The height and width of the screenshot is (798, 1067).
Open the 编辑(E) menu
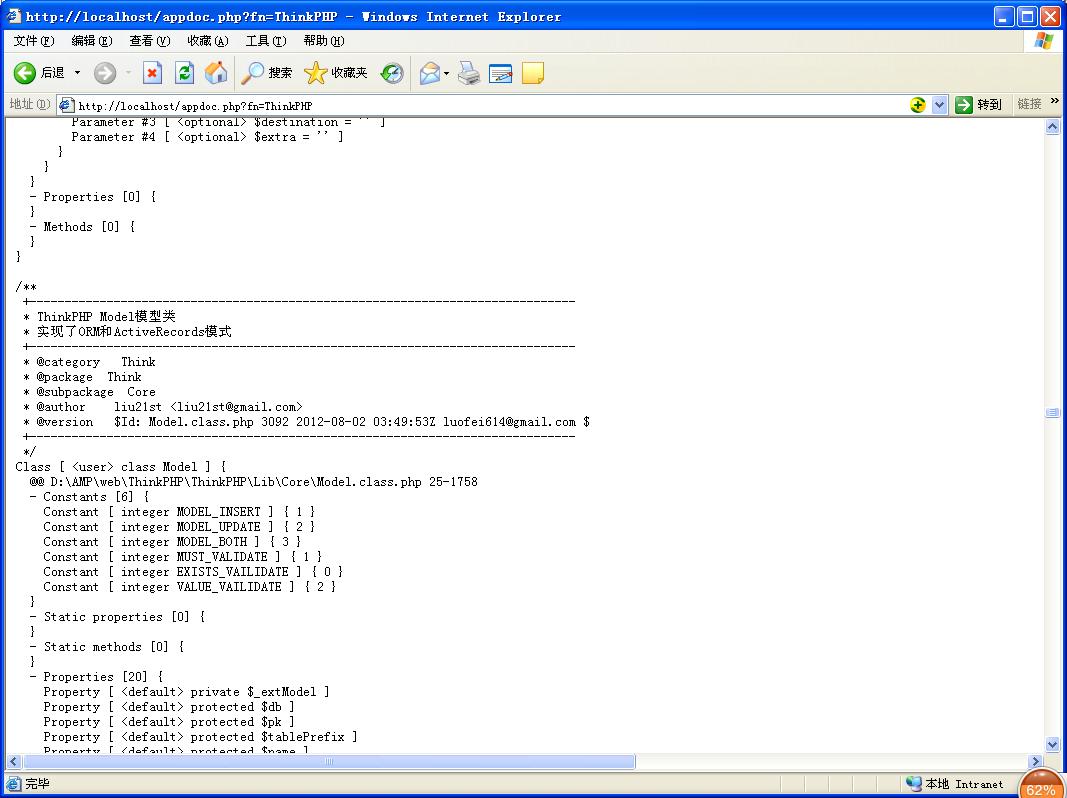pos(92,41)
